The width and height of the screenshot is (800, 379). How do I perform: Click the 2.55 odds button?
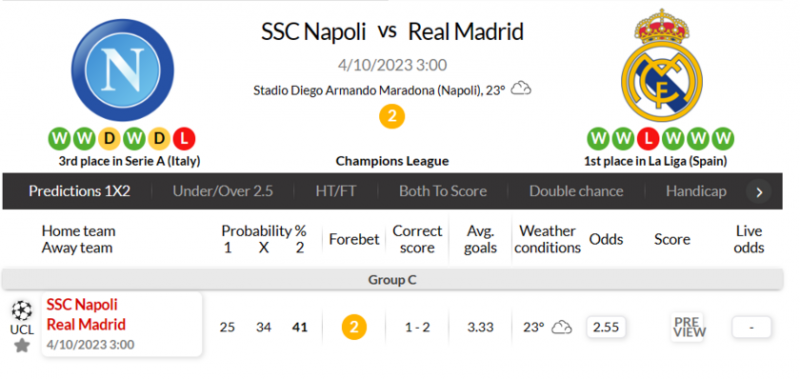pos(606,327)
